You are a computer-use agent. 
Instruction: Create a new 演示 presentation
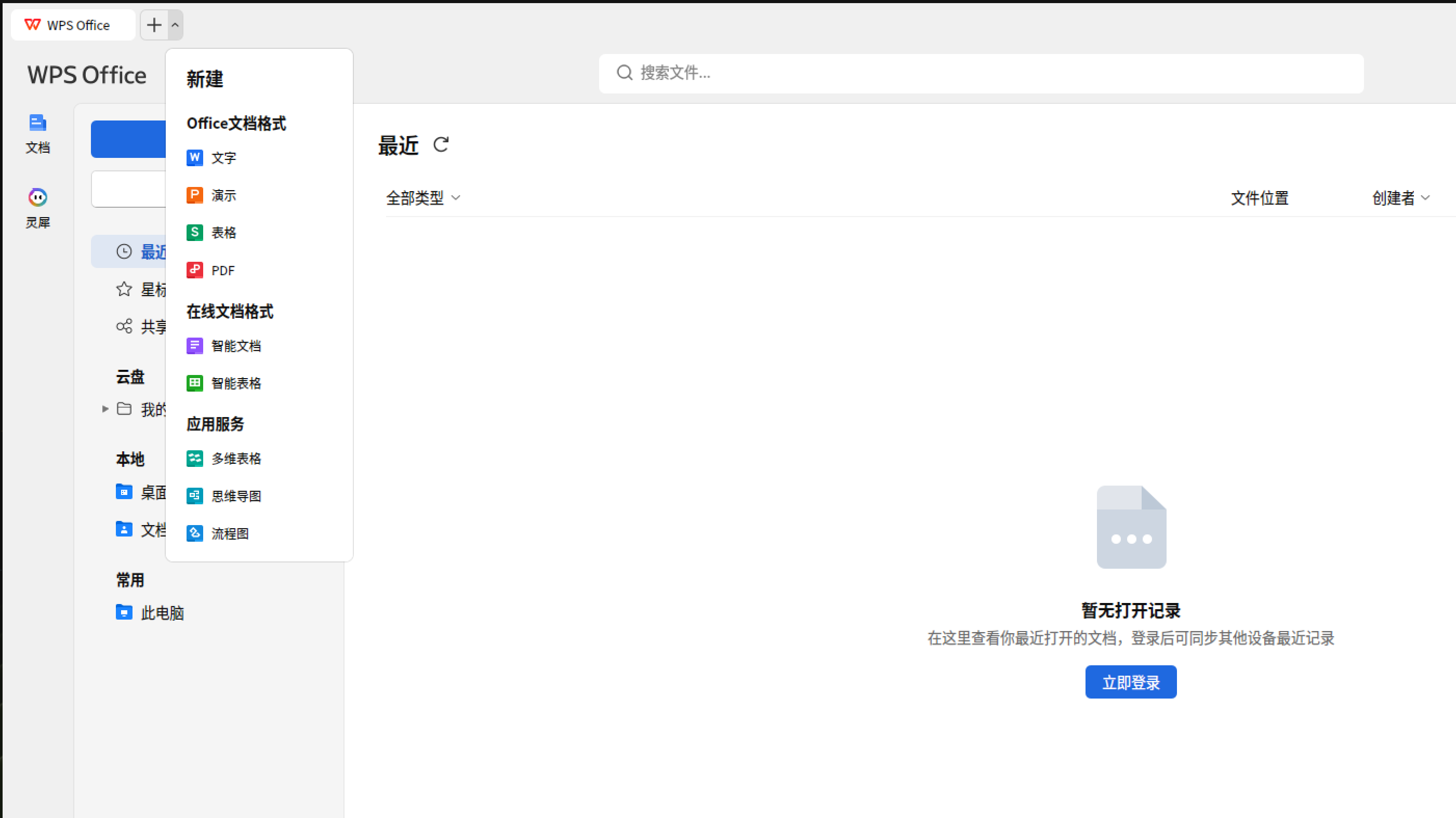point(223,195)
